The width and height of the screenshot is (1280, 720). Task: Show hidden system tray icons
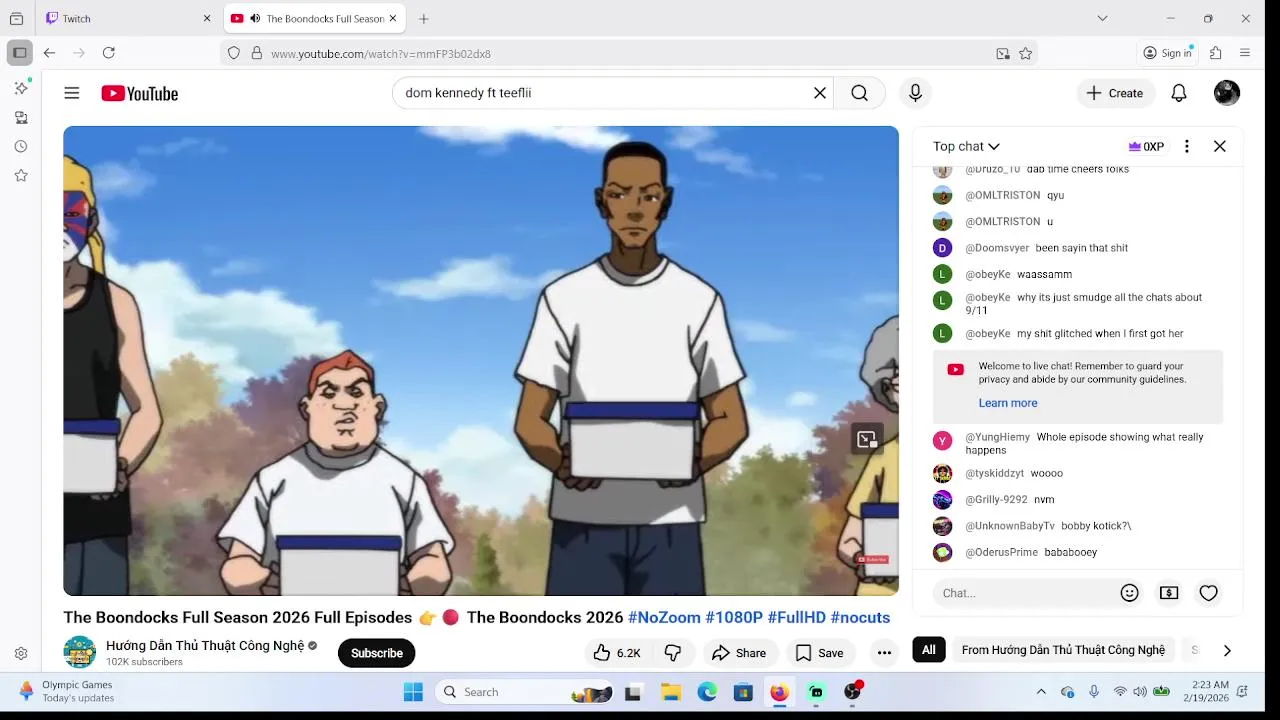pos(1041,692)
